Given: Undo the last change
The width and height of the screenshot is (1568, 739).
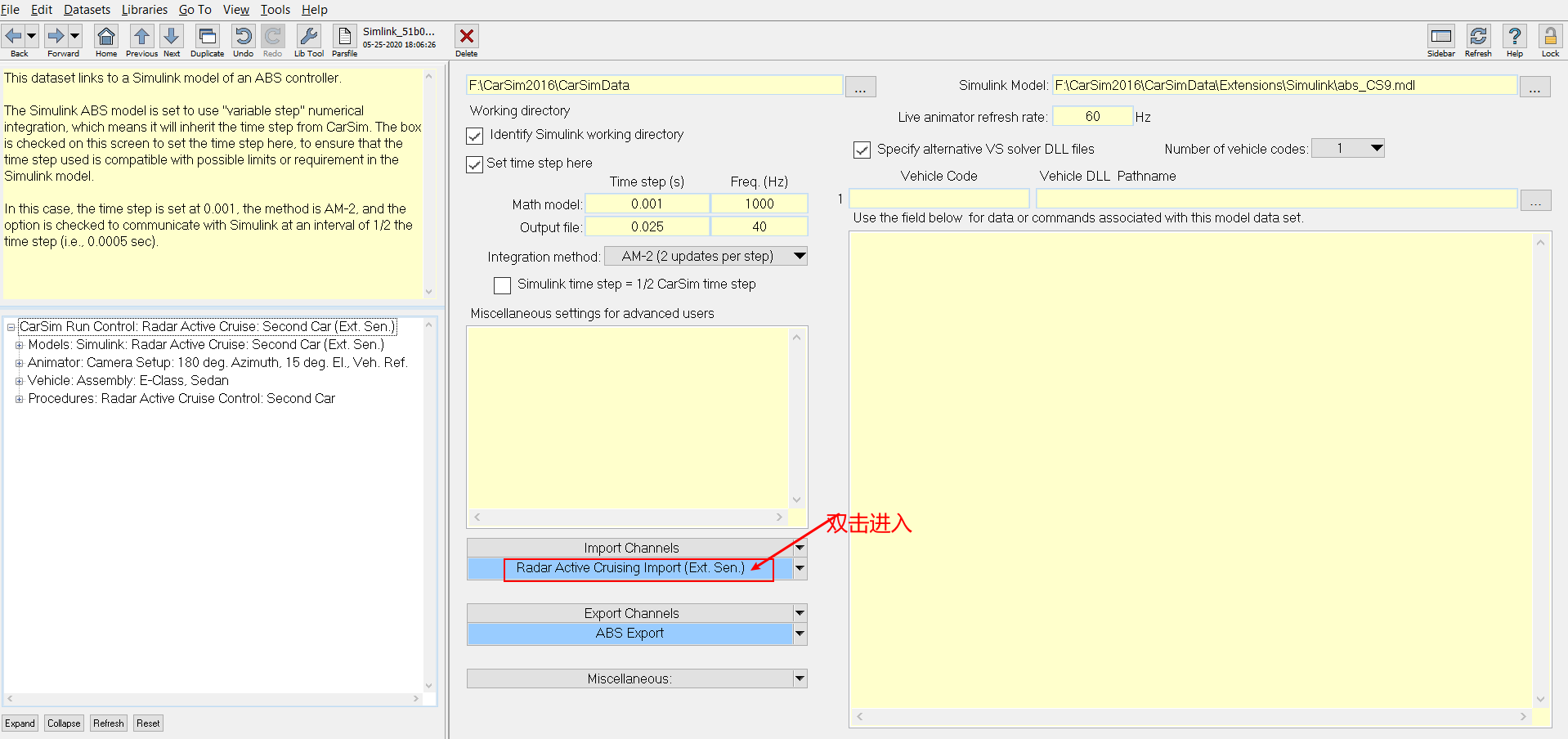Looking at the screenshot, I should coord(243,36).
